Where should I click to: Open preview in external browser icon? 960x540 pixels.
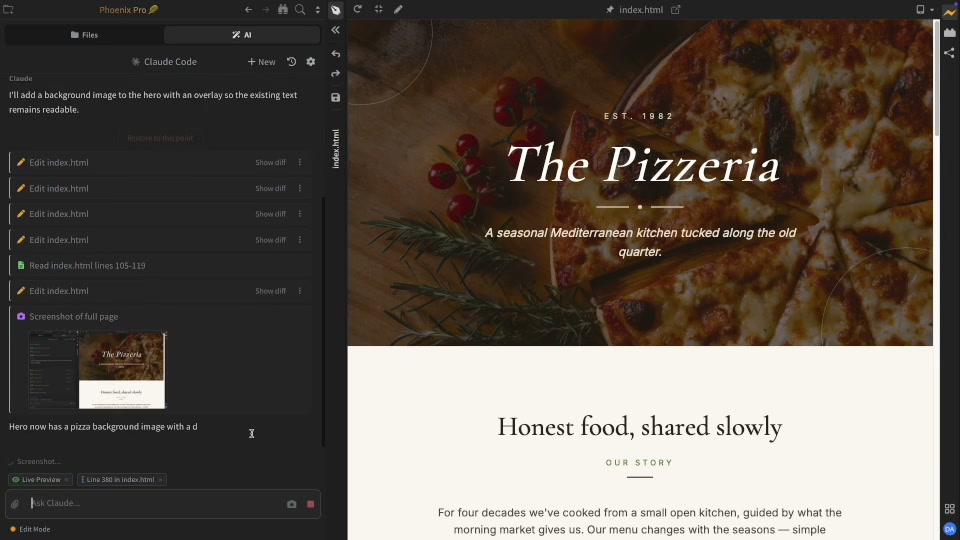pyautogui.click(x=675, y=10)
